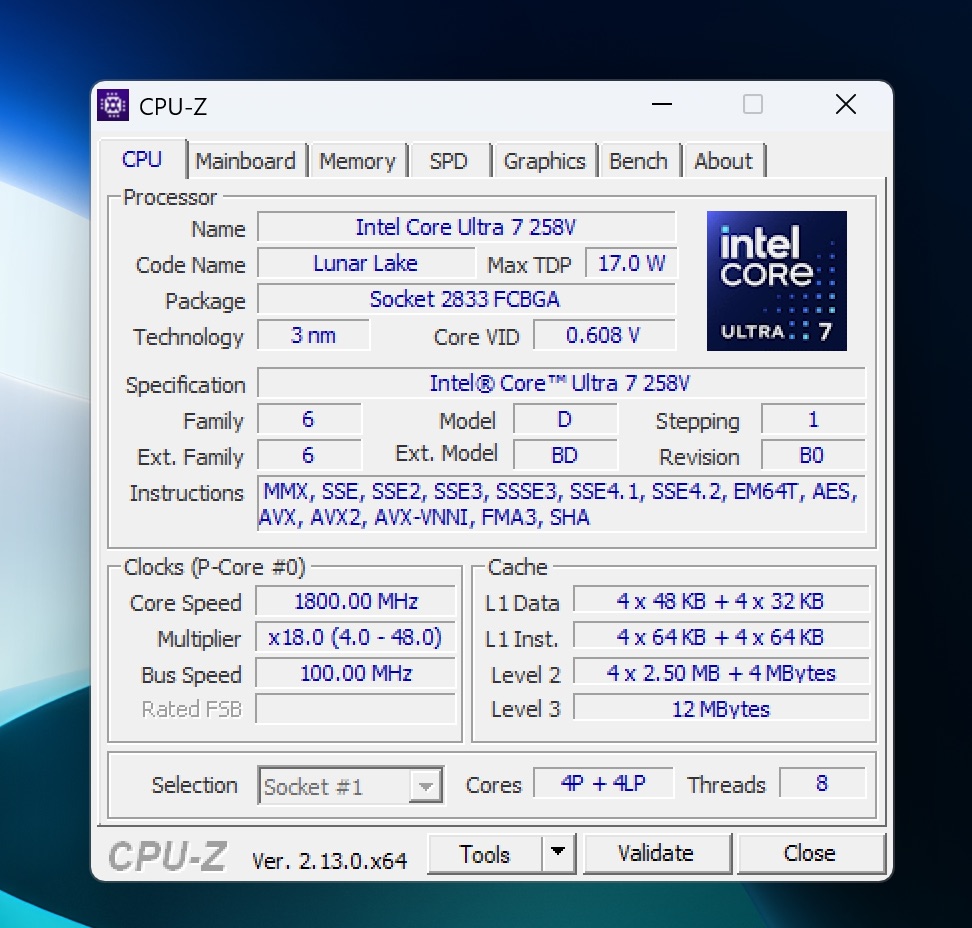This screenshot has width=972, height=928.
Task: Click the Stepping value 1
Action: coord(813,420)
